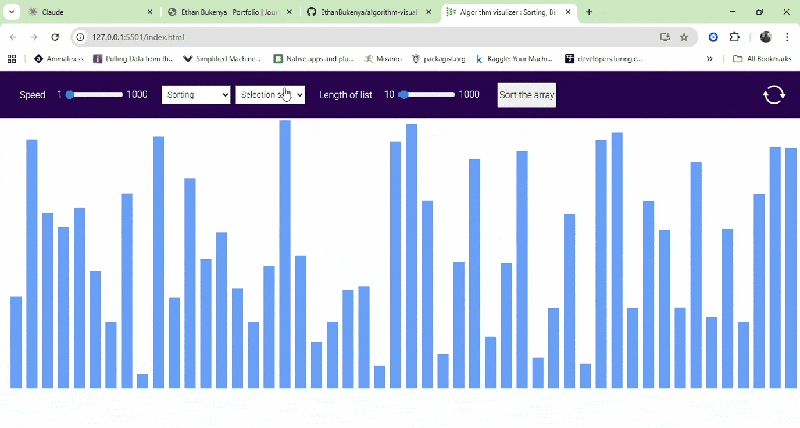Go back using the browser back arrow
The image size is (800, 428).
[12, 37]
